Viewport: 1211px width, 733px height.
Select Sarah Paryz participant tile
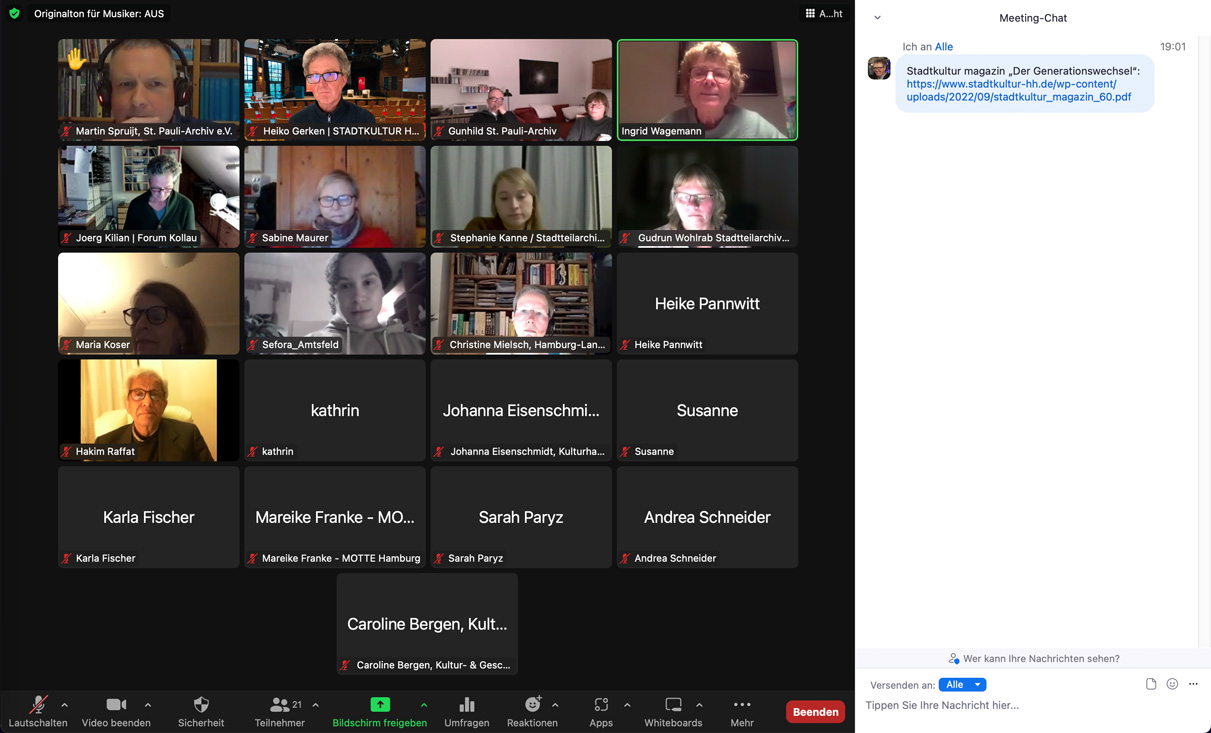521,517
